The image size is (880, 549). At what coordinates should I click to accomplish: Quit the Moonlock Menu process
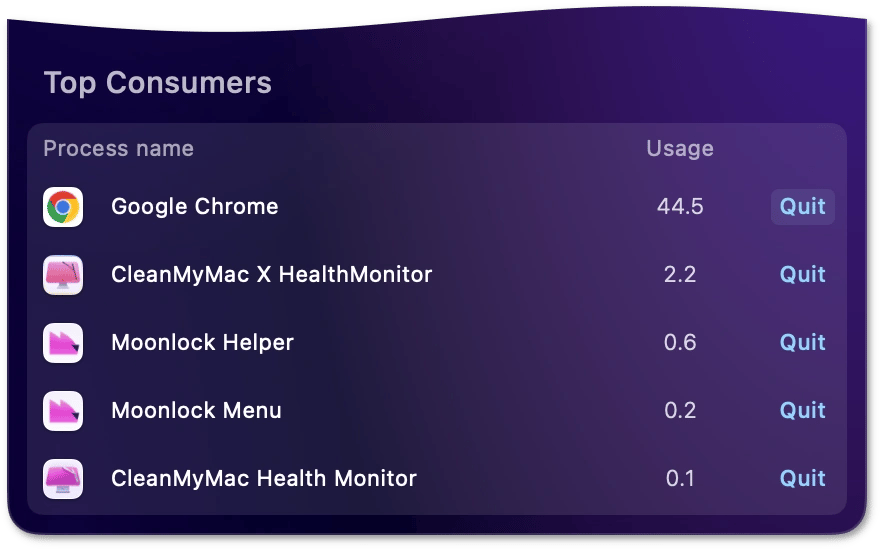tap(803, 410)
